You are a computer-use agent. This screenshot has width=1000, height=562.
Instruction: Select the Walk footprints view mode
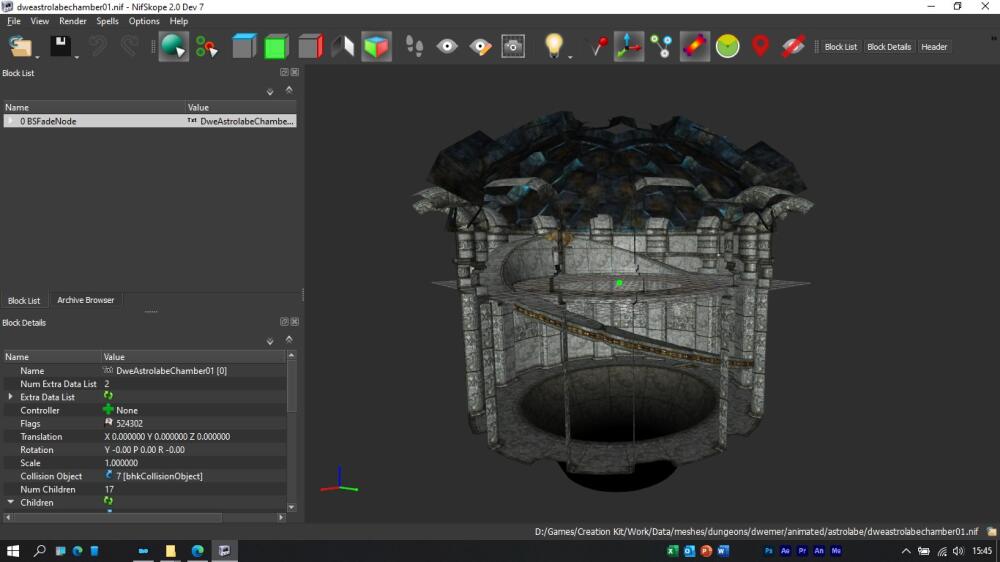coord(415,47)
